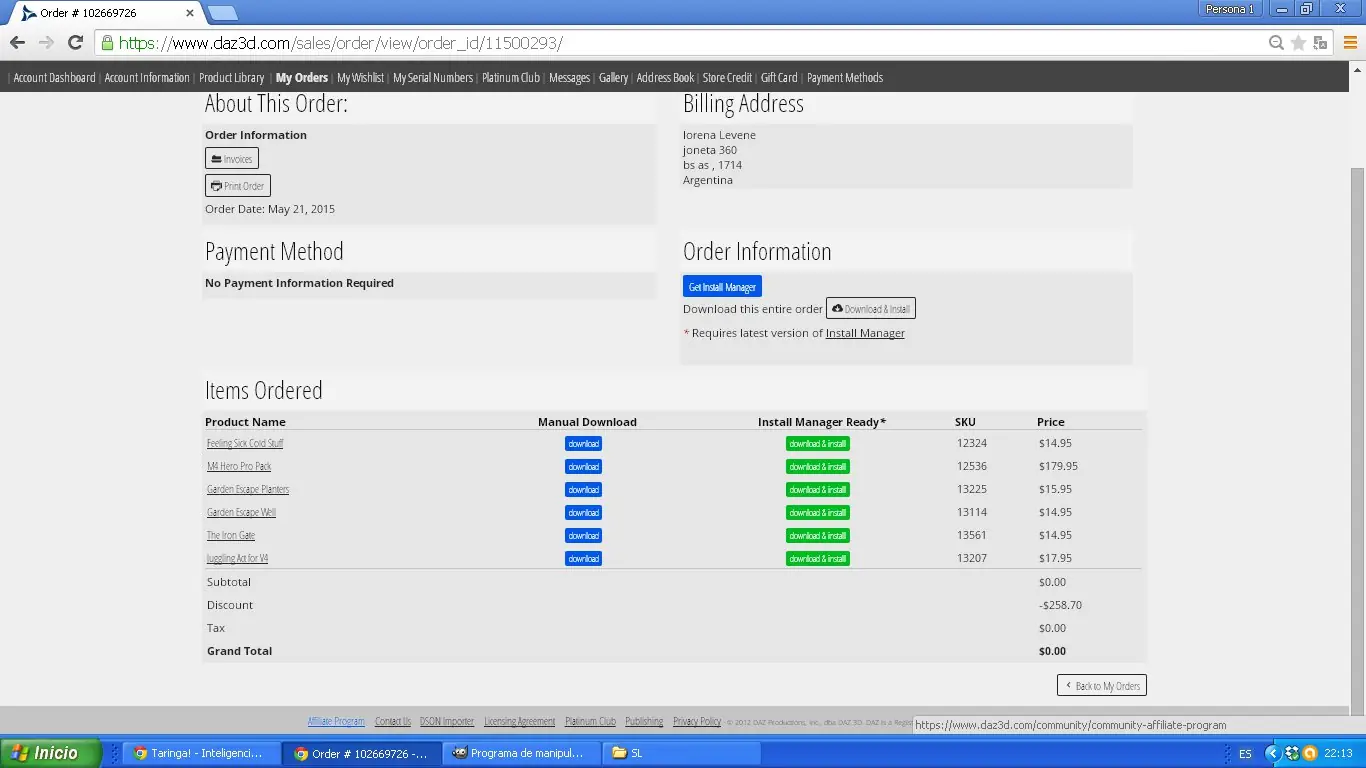Open DSON Importer footer link

pos(447,721)
